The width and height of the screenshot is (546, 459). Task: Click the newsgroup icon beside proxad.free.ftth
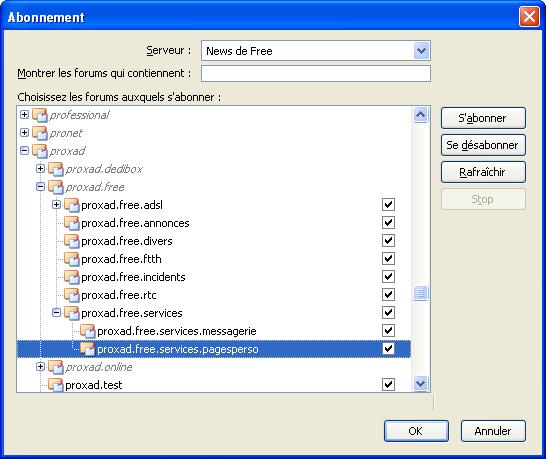pos(72,259)
